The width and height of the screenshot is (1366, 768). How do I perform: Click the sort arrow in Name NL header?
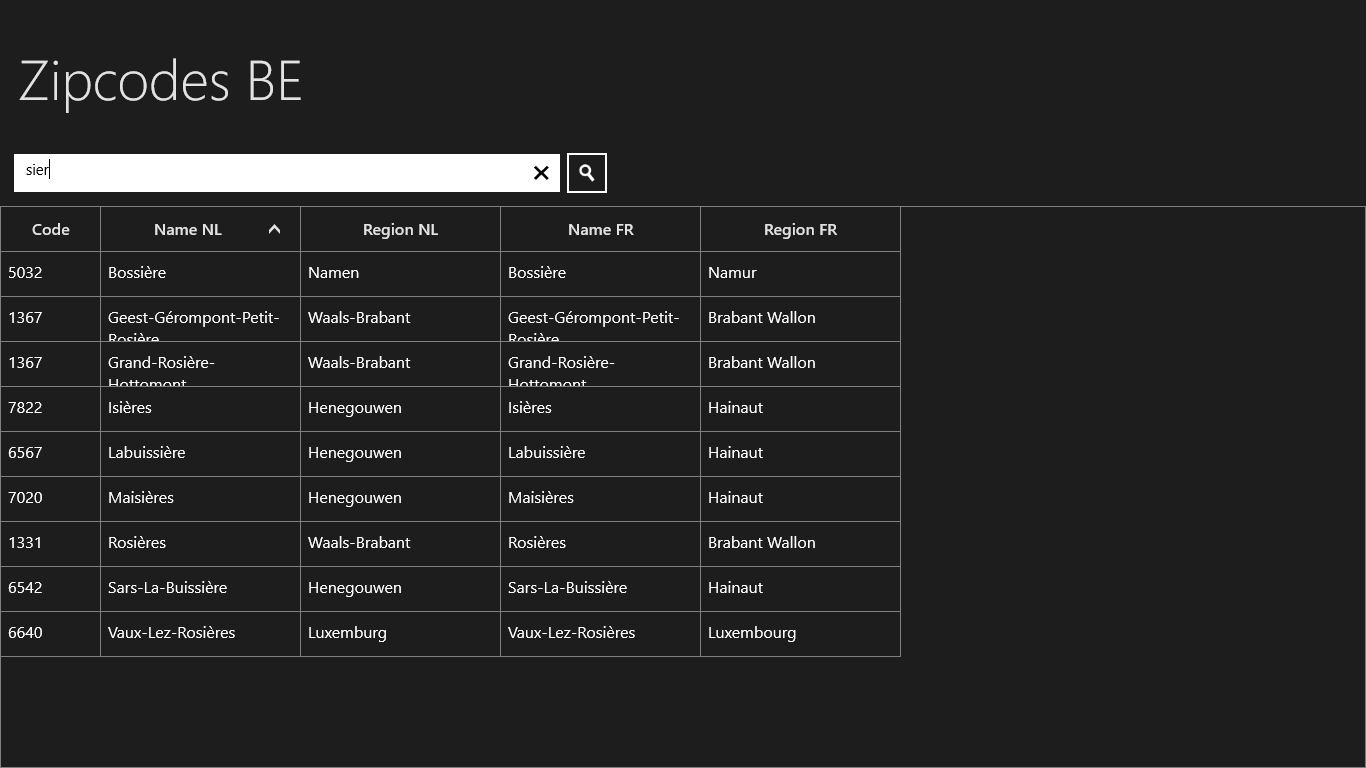pyautogui.click(x=274, y=229)
